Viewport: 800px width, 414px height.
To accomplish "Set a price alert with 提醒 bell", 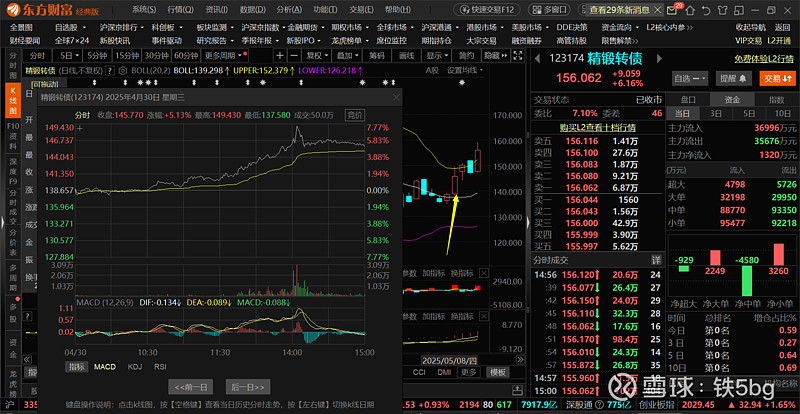I will coord(733,78).
